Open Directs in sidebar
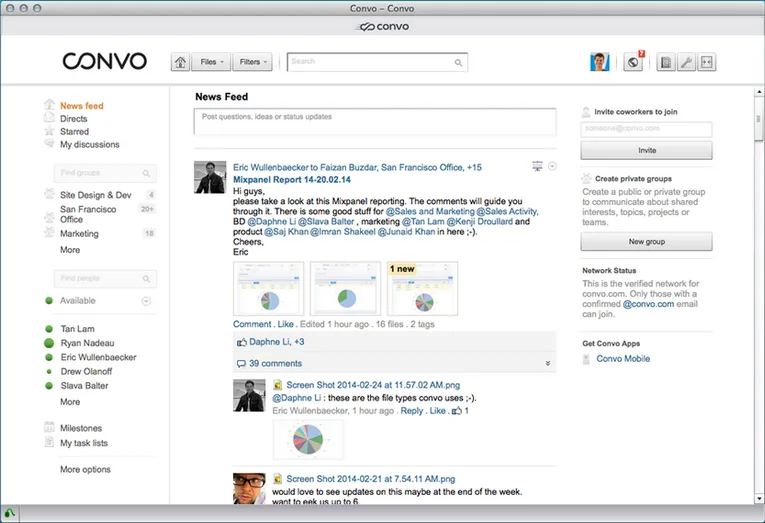765x523 pixels. click(74, 119)
